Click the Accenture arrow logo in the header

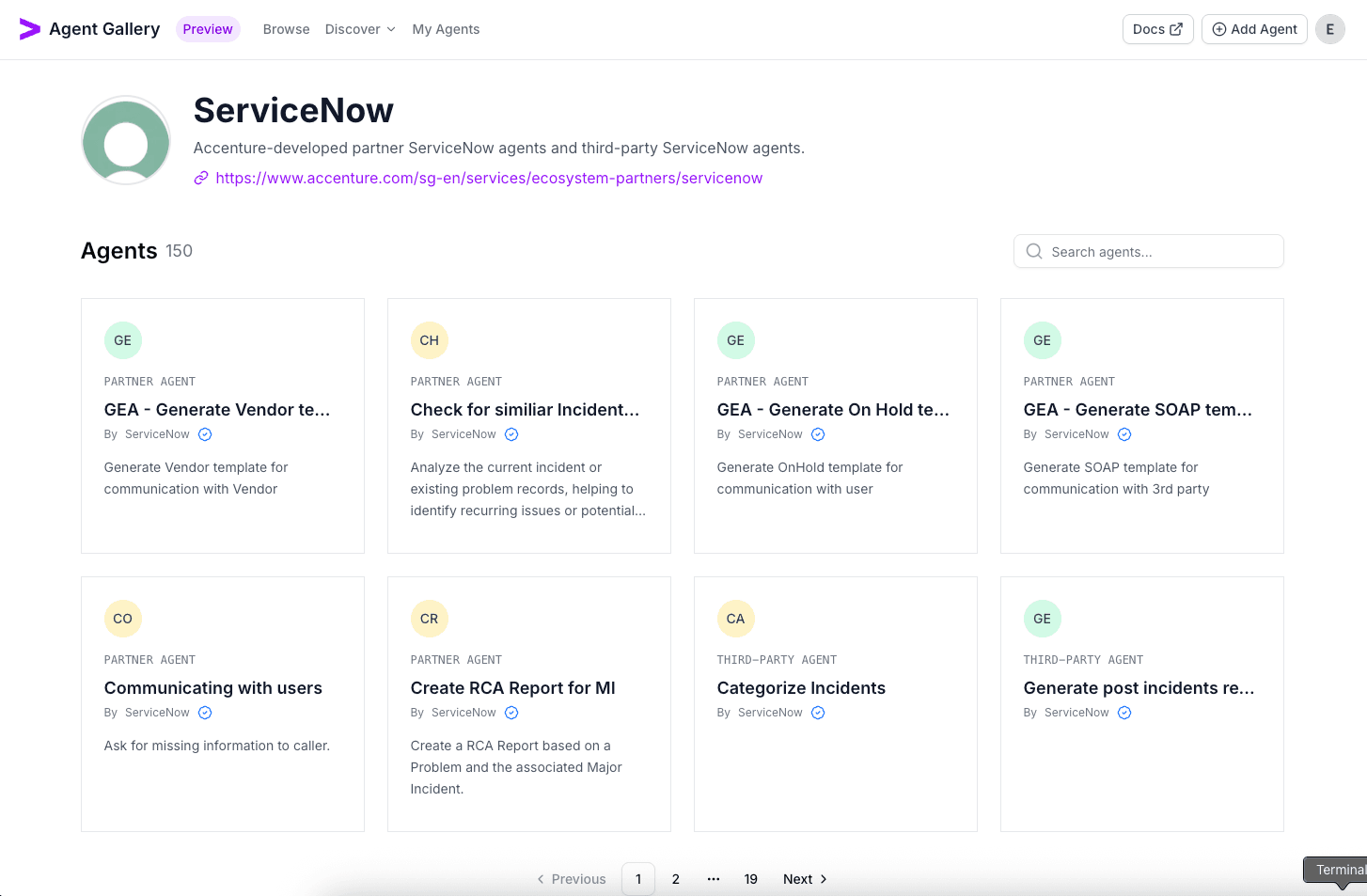click(x=29, y=28)
